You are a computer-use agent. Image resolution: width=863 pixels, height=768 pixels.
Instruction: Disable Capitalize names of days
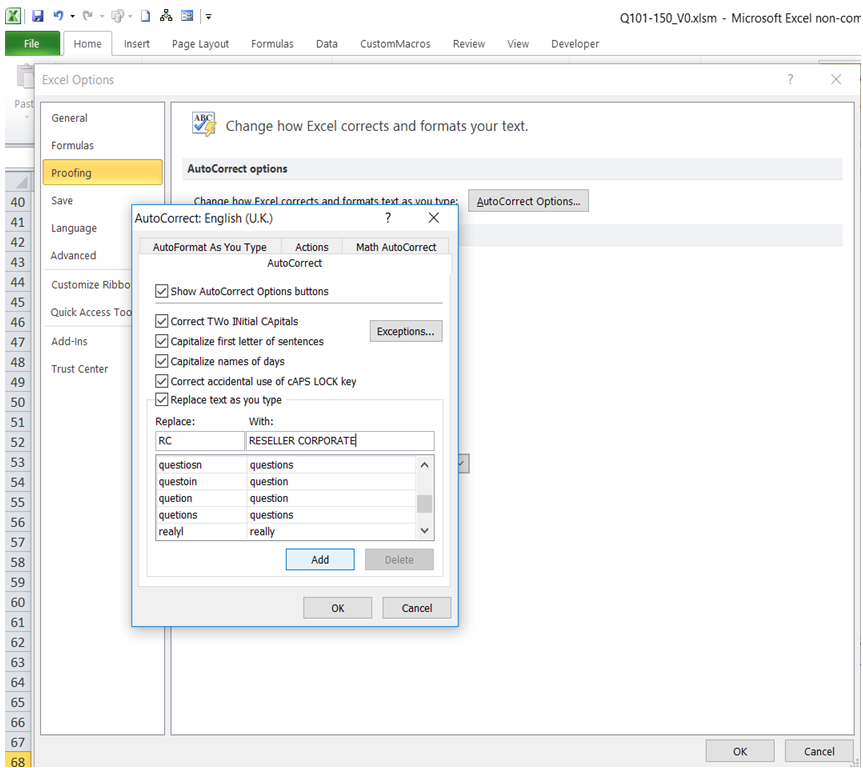pyautogui.click(x=161, y=361)
